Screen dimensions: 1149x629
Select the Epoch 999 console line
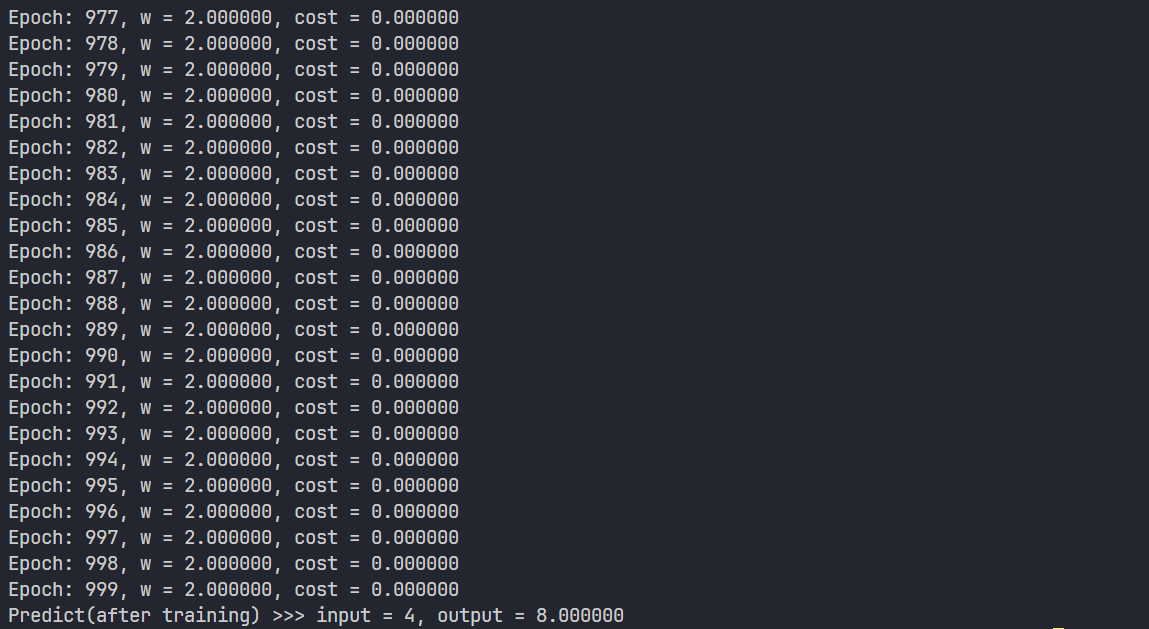(x=234, y=590)
